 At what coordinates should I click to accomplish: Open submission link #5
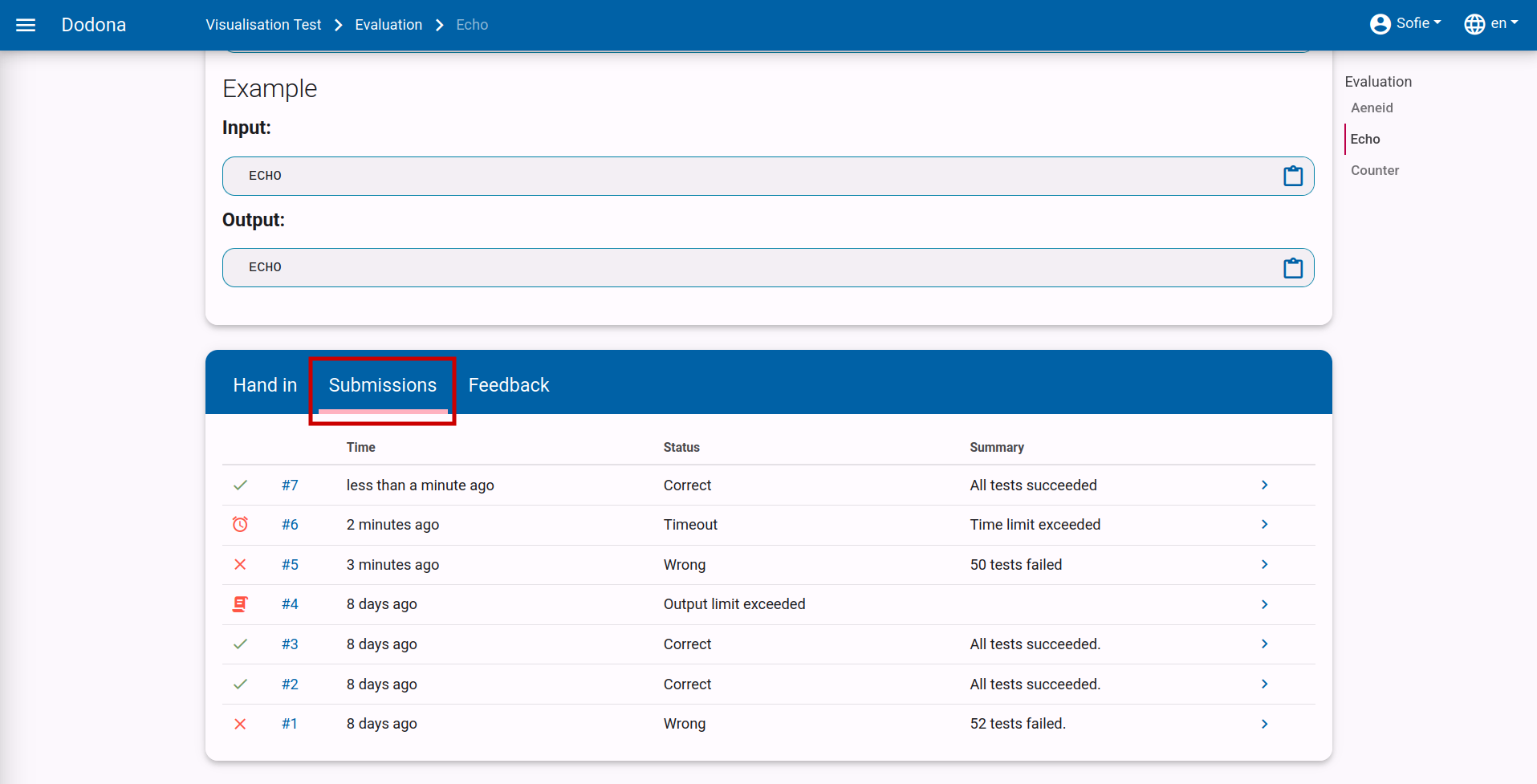tap(290, 564)
